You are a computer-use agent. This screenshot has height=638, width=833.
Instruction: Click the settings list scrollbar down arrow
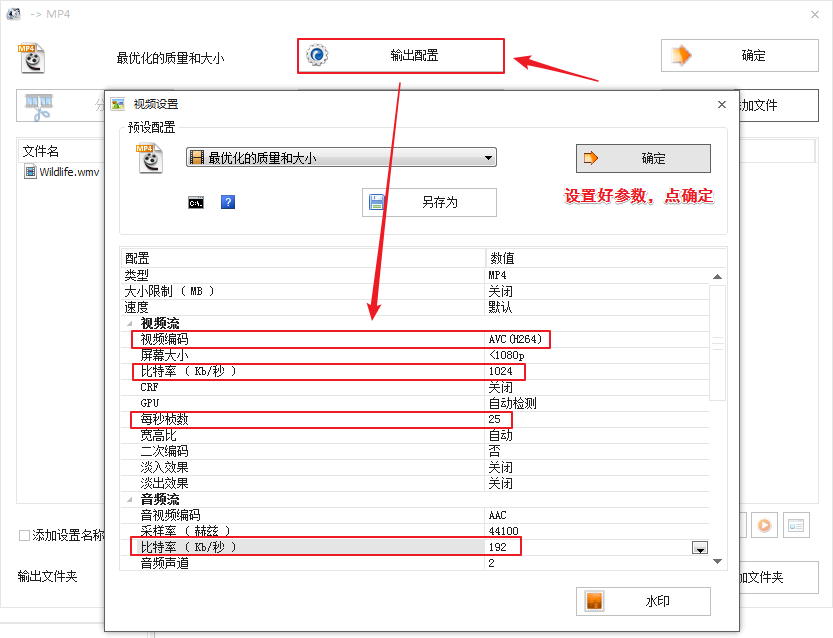pyautogui.click(x=717, y=562)
